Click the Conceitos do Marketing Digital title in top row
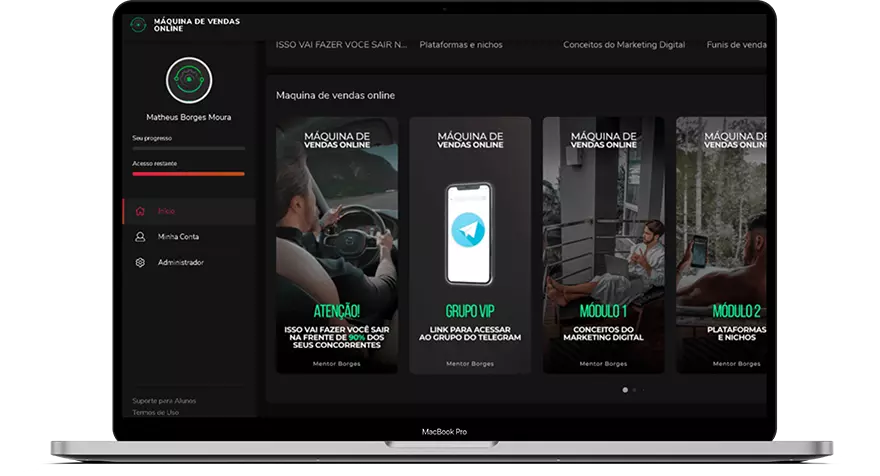Screen dimensions: 880x476 point(609,45)
